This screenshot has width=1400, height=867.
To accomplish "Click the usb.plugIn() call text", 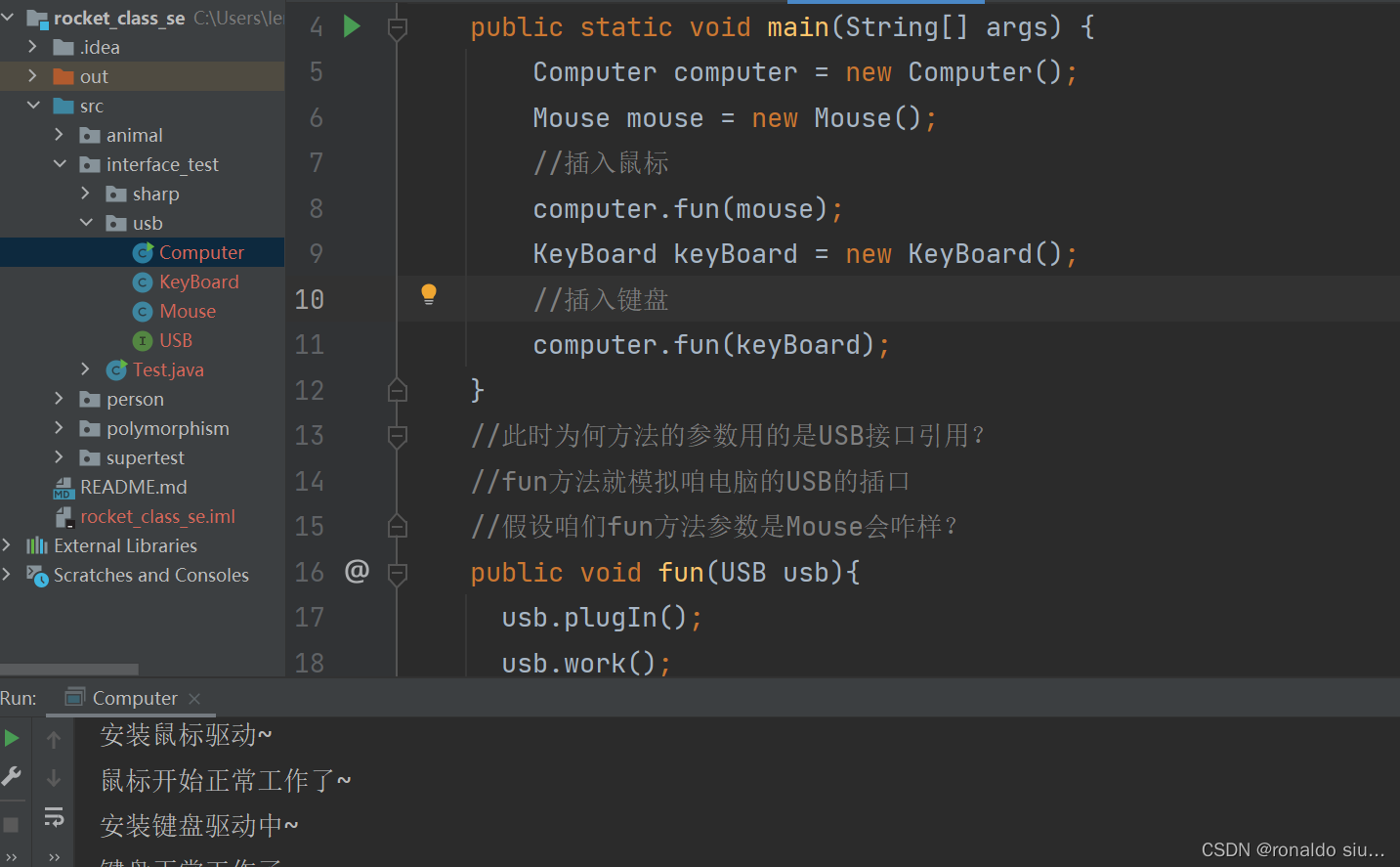I will 602,618.
